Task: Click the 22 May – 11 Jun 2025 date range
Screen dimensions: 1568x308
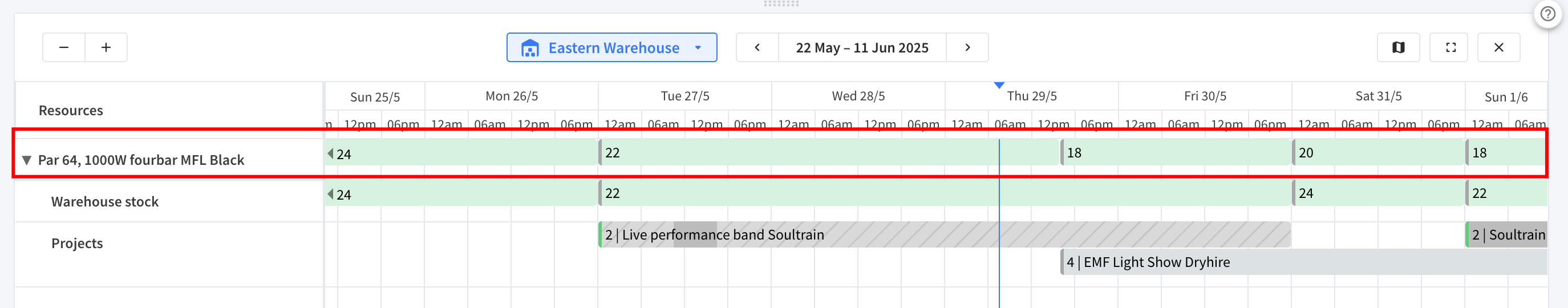Action: click(x=862, y=47)
